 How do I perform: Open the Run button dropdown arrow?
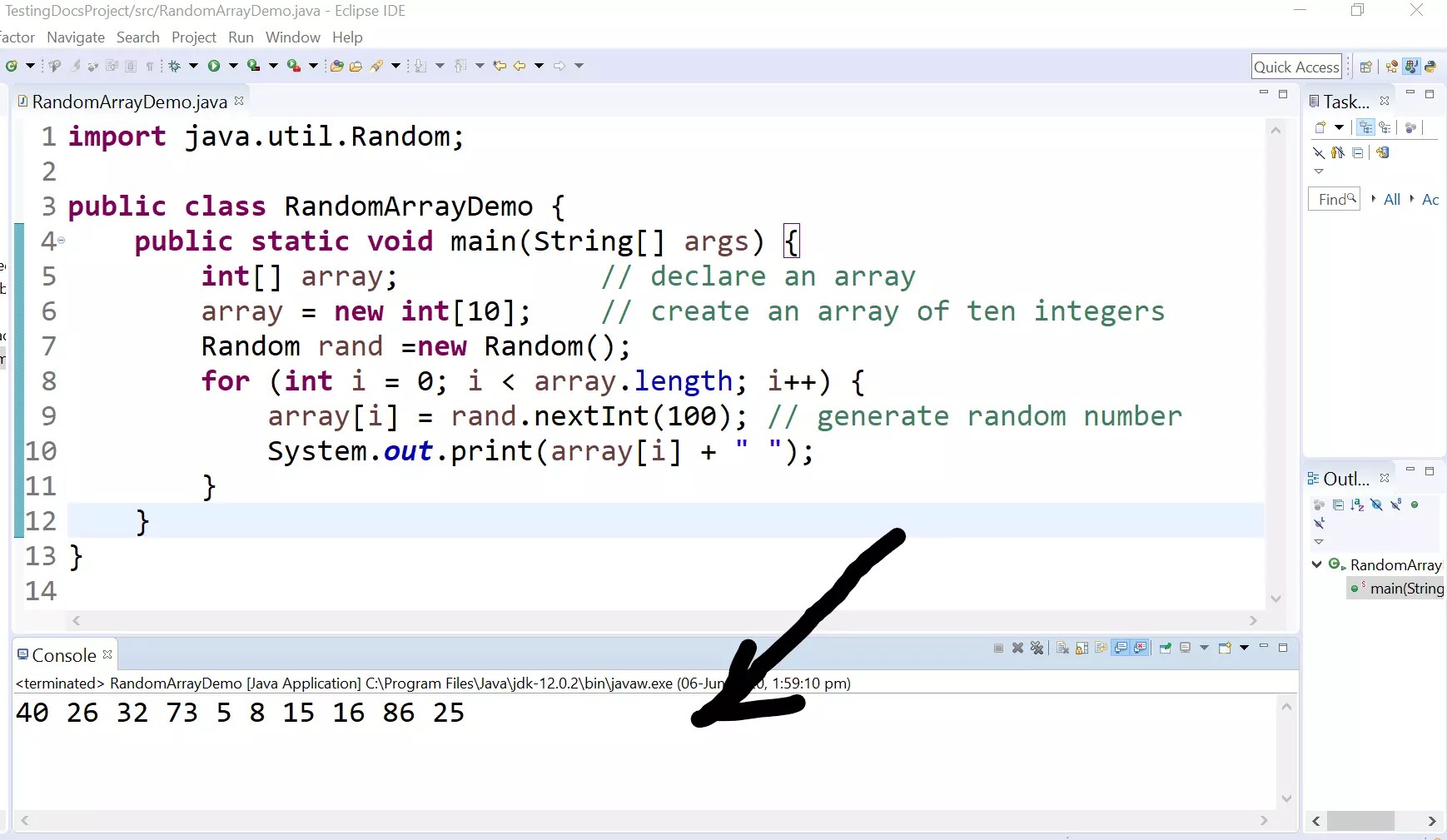point(232,66)
